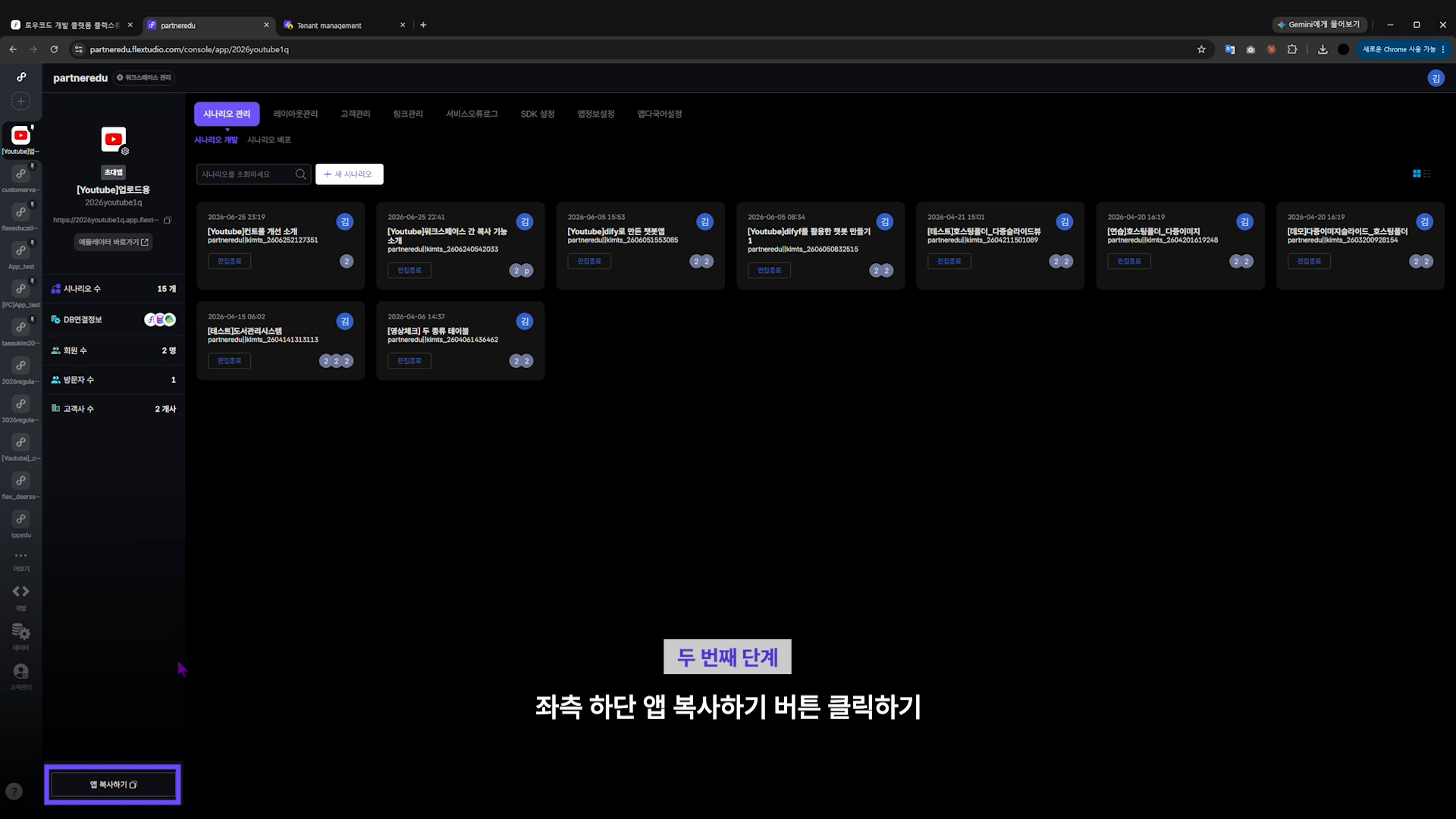1456x819 pixels.
Task: Toggle pin on the flexeducati app
Action: tap(32, 205)
